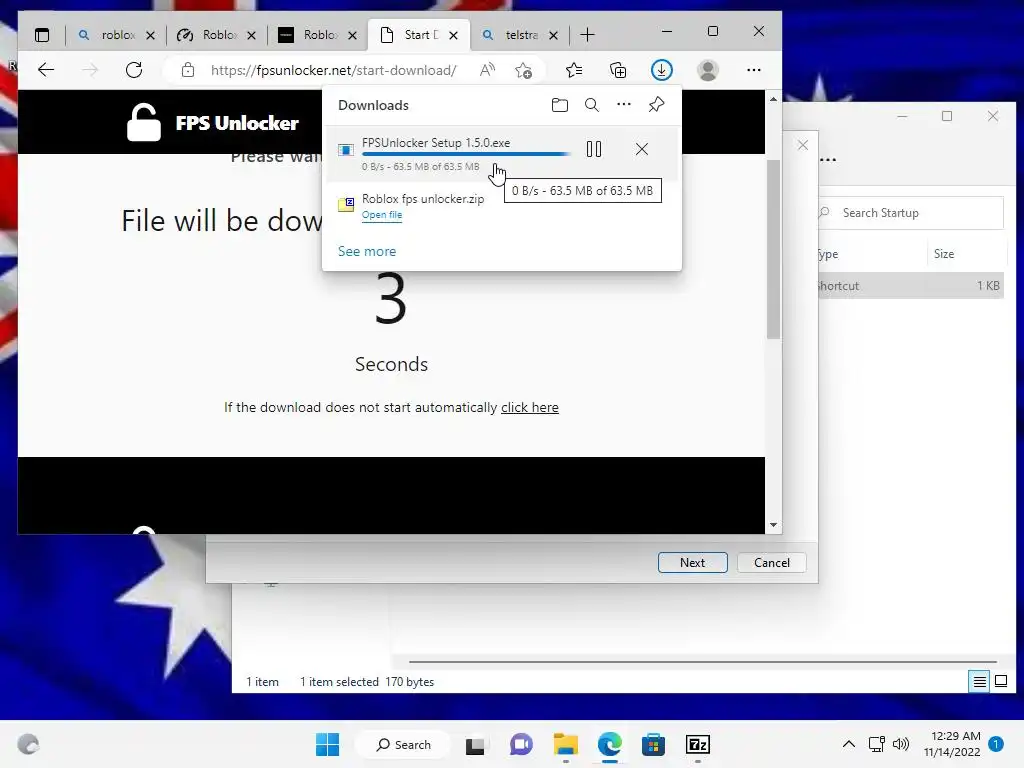This screenshot has height=768, width=1024.
Task: Click scroll down arrow on page
Action: [773, 525]
